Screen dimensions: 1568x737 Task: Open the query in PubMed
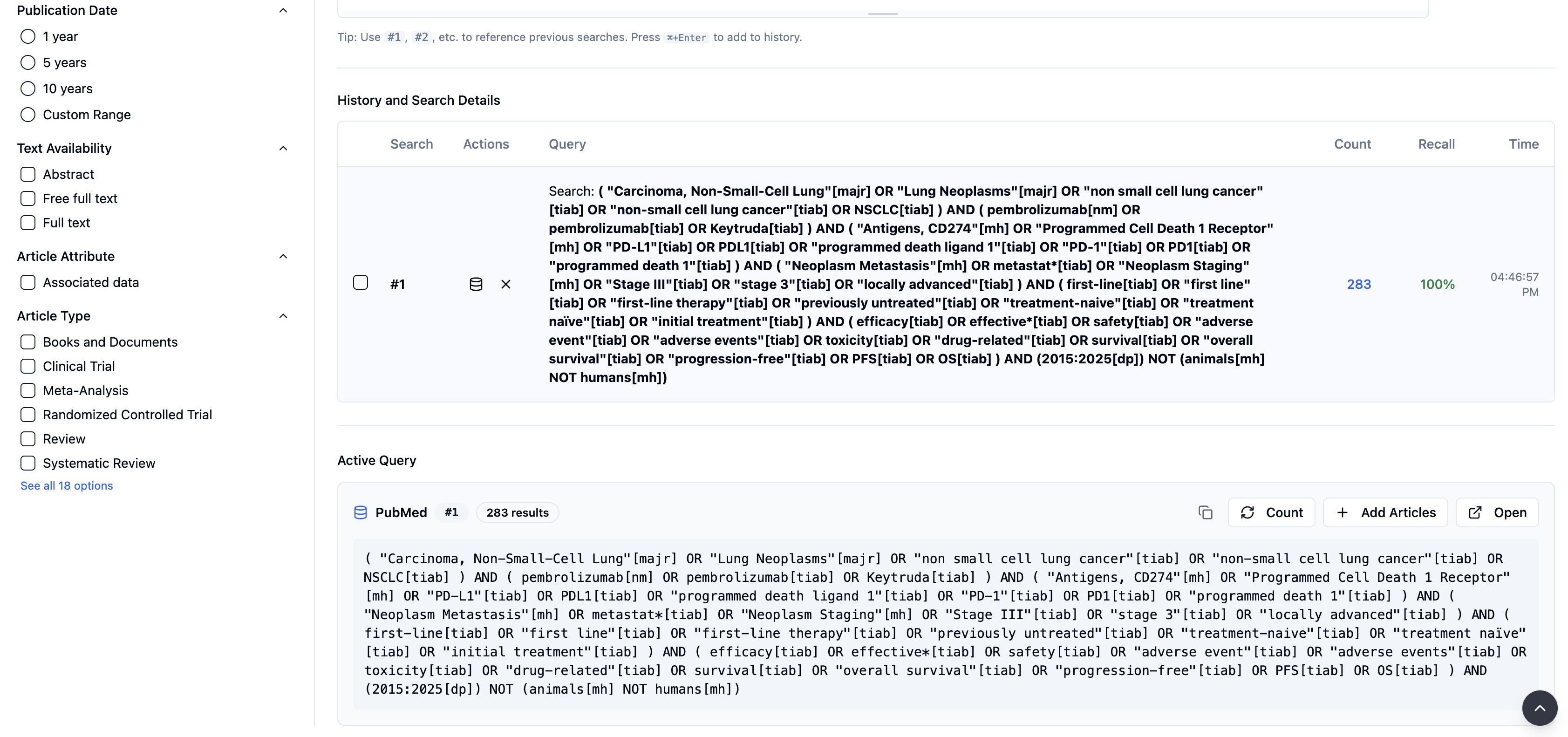(x=1497, y=512)
